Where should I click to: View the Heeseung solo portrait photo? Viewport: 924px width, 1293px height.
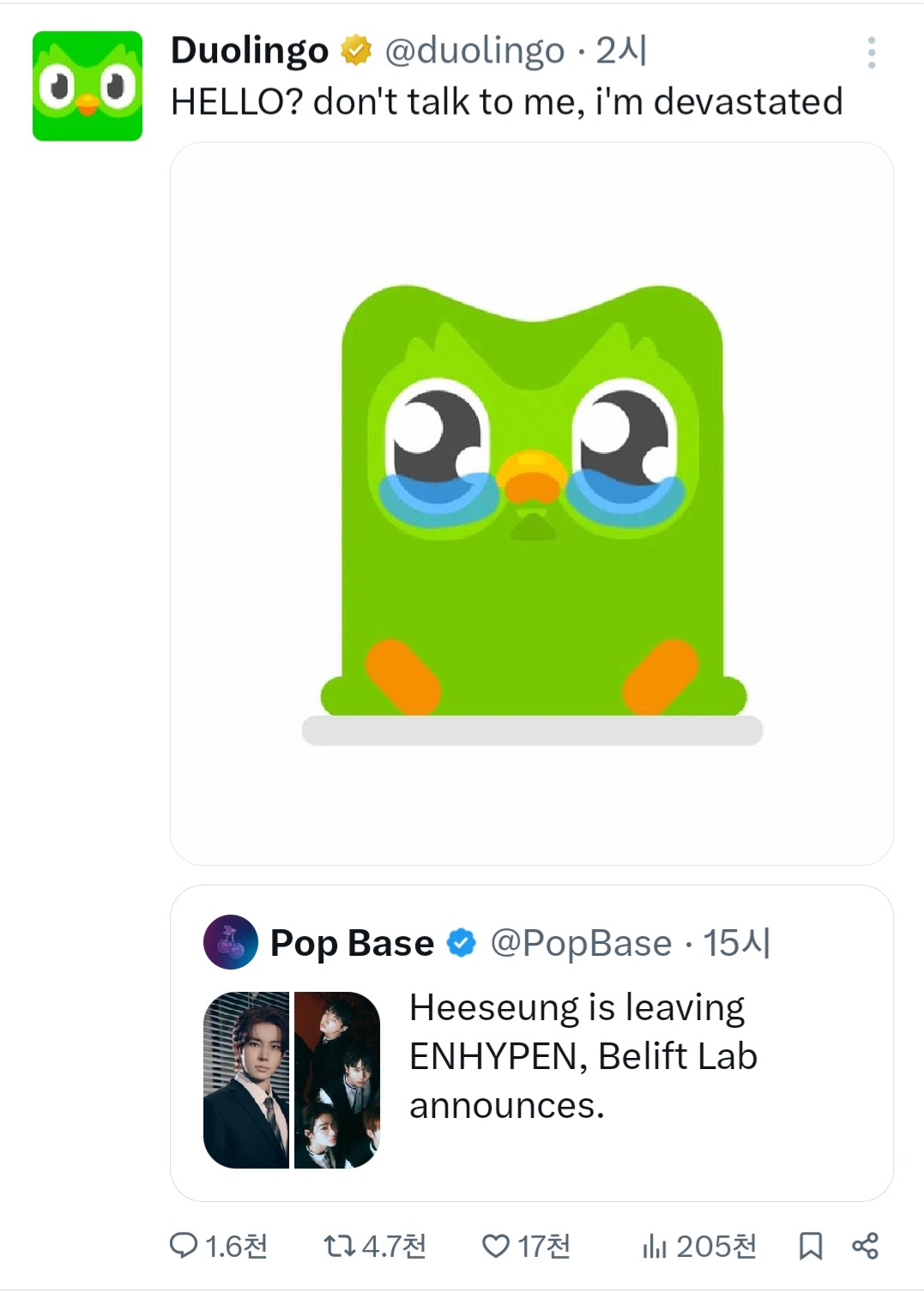pyautogui.click(x=246, y=1079)
